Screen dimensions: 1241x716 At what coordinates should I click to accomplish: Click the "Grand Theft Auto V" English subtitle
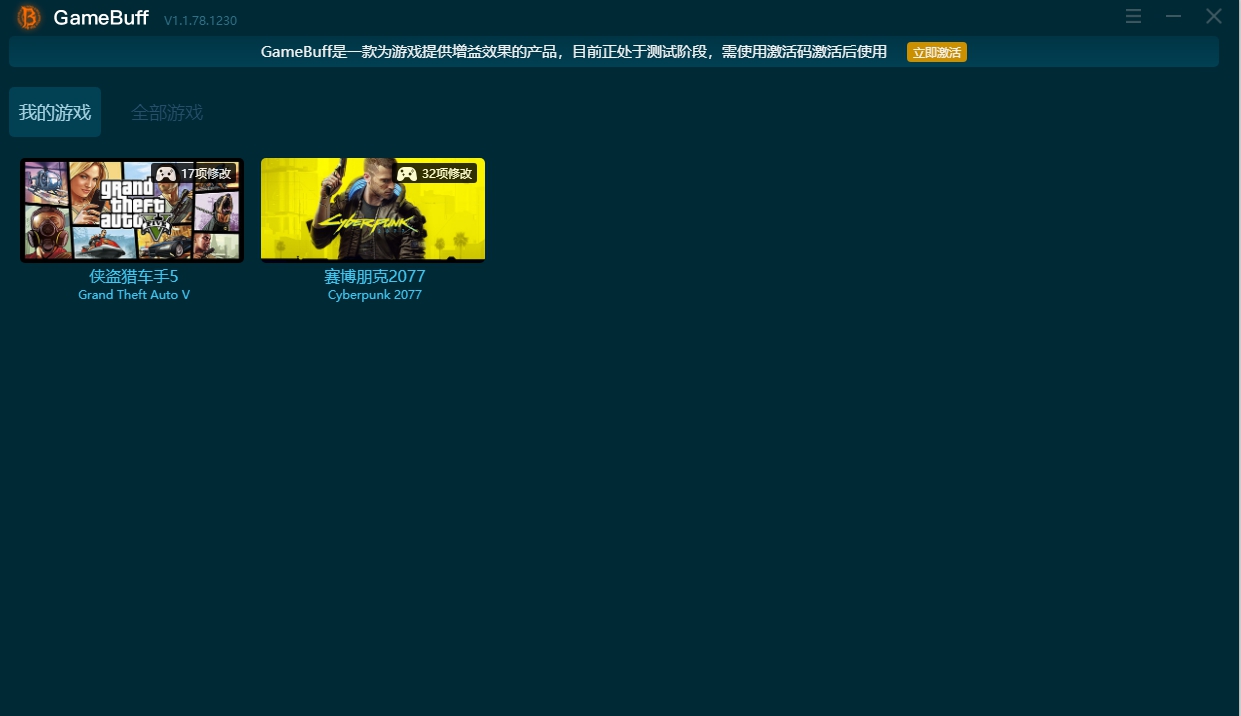coord(134,294)
